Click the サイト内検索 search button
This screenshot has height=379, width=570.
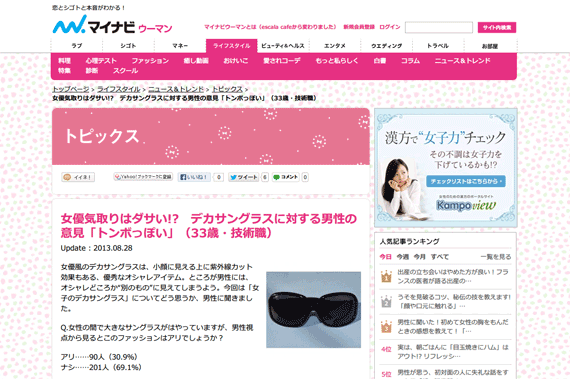(497, 27)
